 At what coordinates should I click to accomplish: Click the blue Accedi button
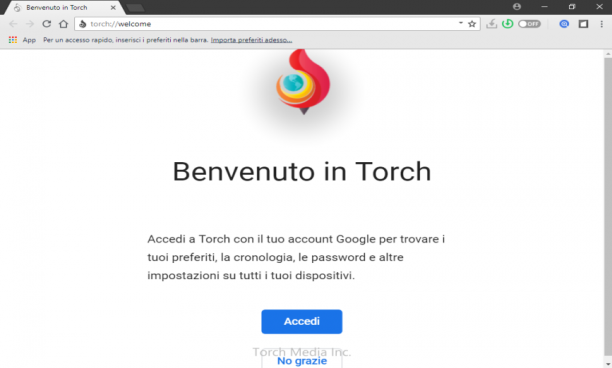(302, 322)
